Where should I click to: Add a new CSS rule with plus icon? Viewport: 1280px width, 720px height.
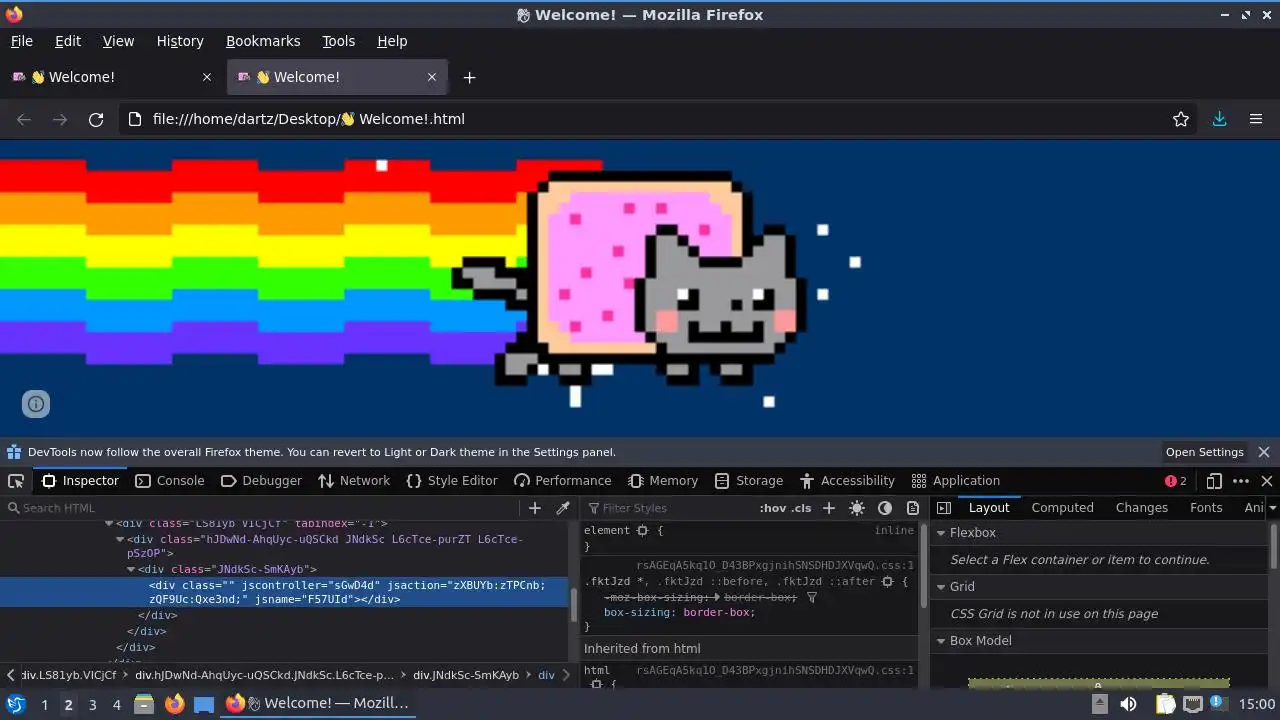pyautogui.click(x=828, y=508)
